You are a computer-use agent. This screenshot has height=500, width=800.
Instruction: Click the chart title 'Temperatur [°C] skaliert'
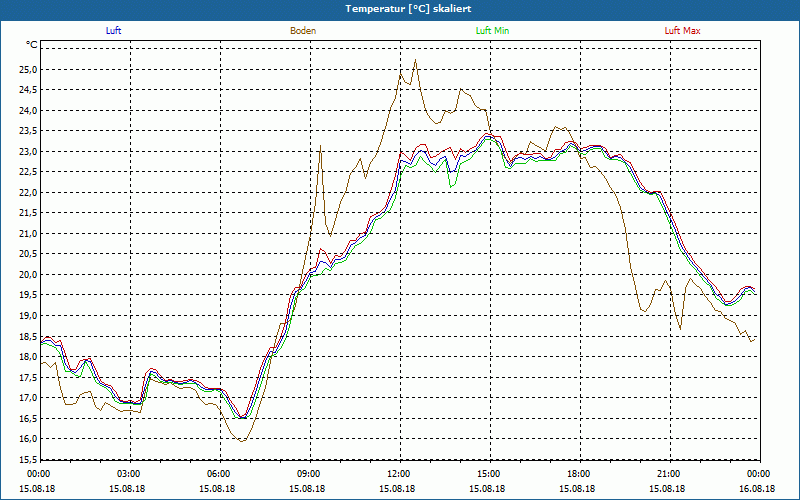coord(408,9)
